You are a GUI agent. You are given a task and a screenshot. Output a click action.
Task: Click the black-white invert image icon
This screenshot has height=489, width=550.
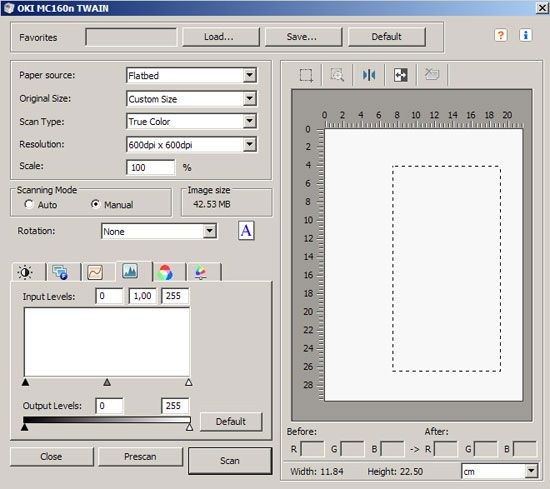pos(400,75)
